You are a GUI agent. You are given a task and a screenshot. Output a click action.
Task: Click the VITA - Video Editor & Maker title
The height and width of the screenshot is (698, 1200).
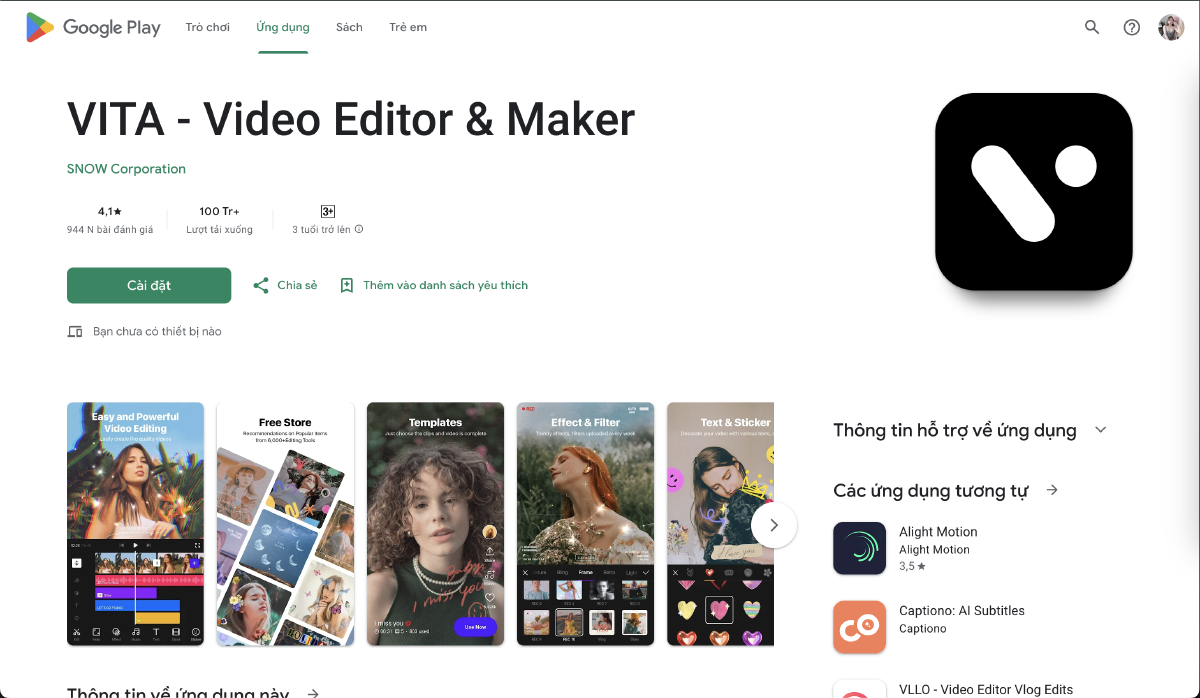coord(351,120)
